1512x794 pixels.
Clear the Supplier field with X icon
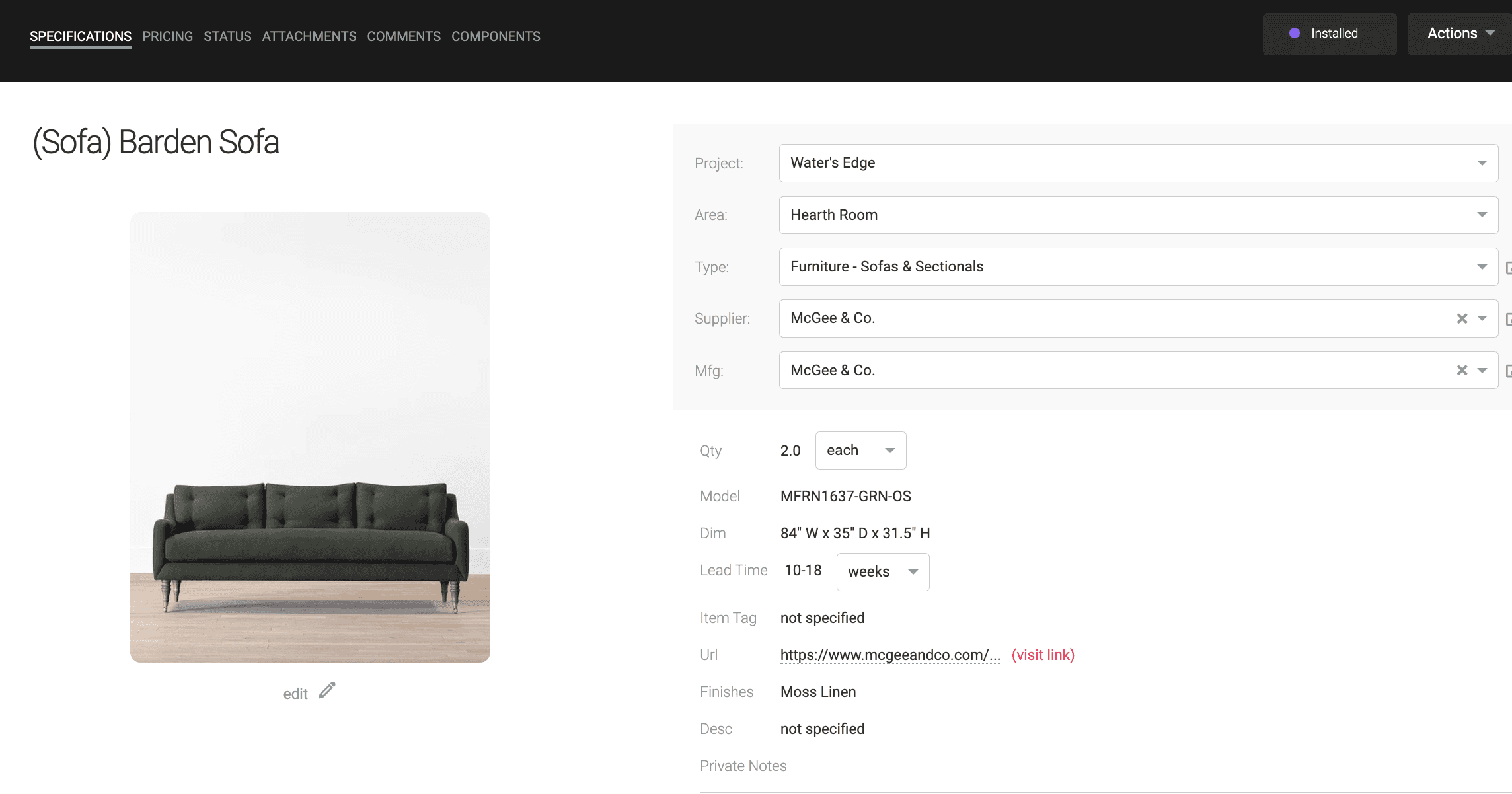[1462, 319]
